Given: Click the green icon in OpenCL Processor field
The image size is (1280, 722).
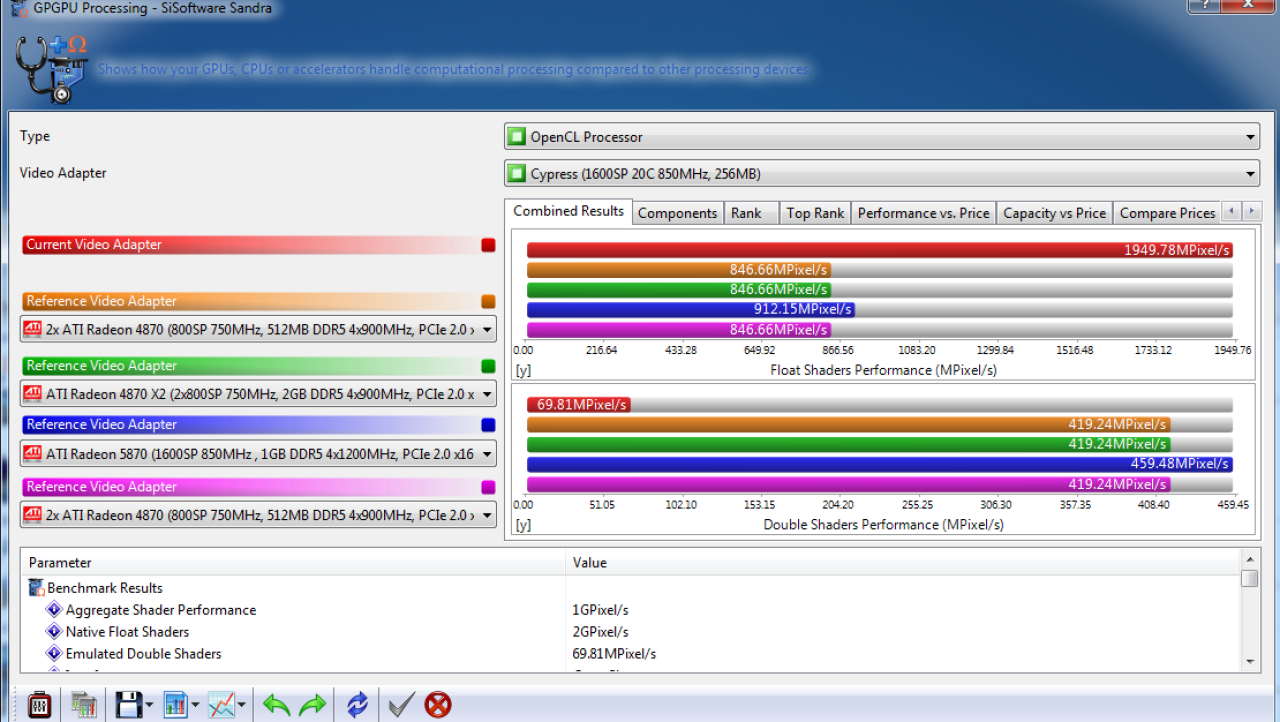Looking at the screenshot, I should point(516,137).
